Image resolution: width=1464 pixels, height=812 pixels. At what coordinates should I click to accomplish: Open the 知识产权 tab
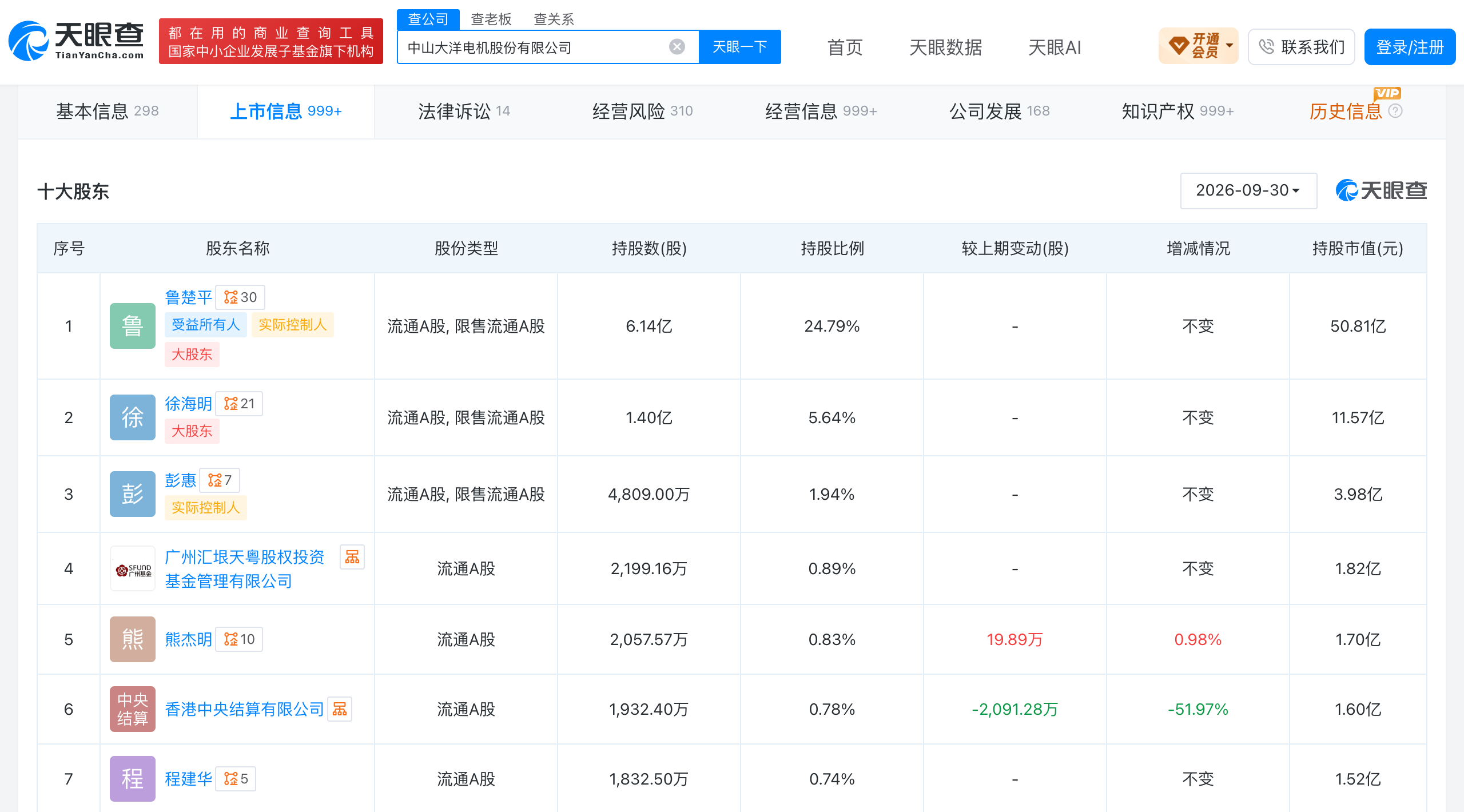tap(1177, 112)
